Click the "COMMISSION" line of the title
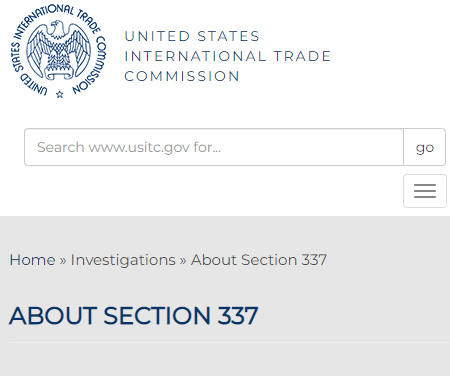Screen dimensions: 450x376 tap(182, 76)
